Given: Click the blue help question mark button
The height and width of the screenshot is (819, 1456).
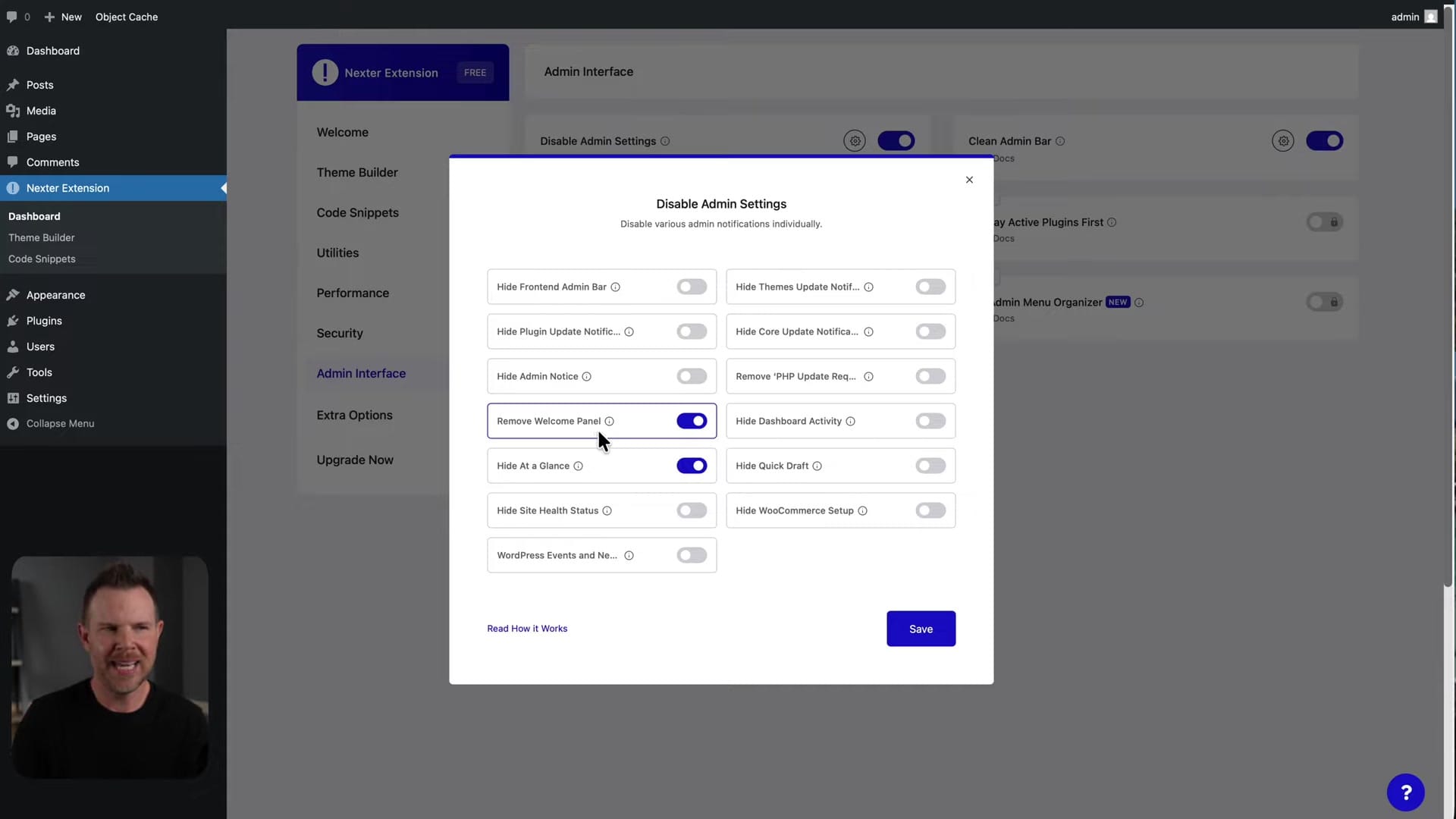Looking at the screenshot, I should (1405, 792).
